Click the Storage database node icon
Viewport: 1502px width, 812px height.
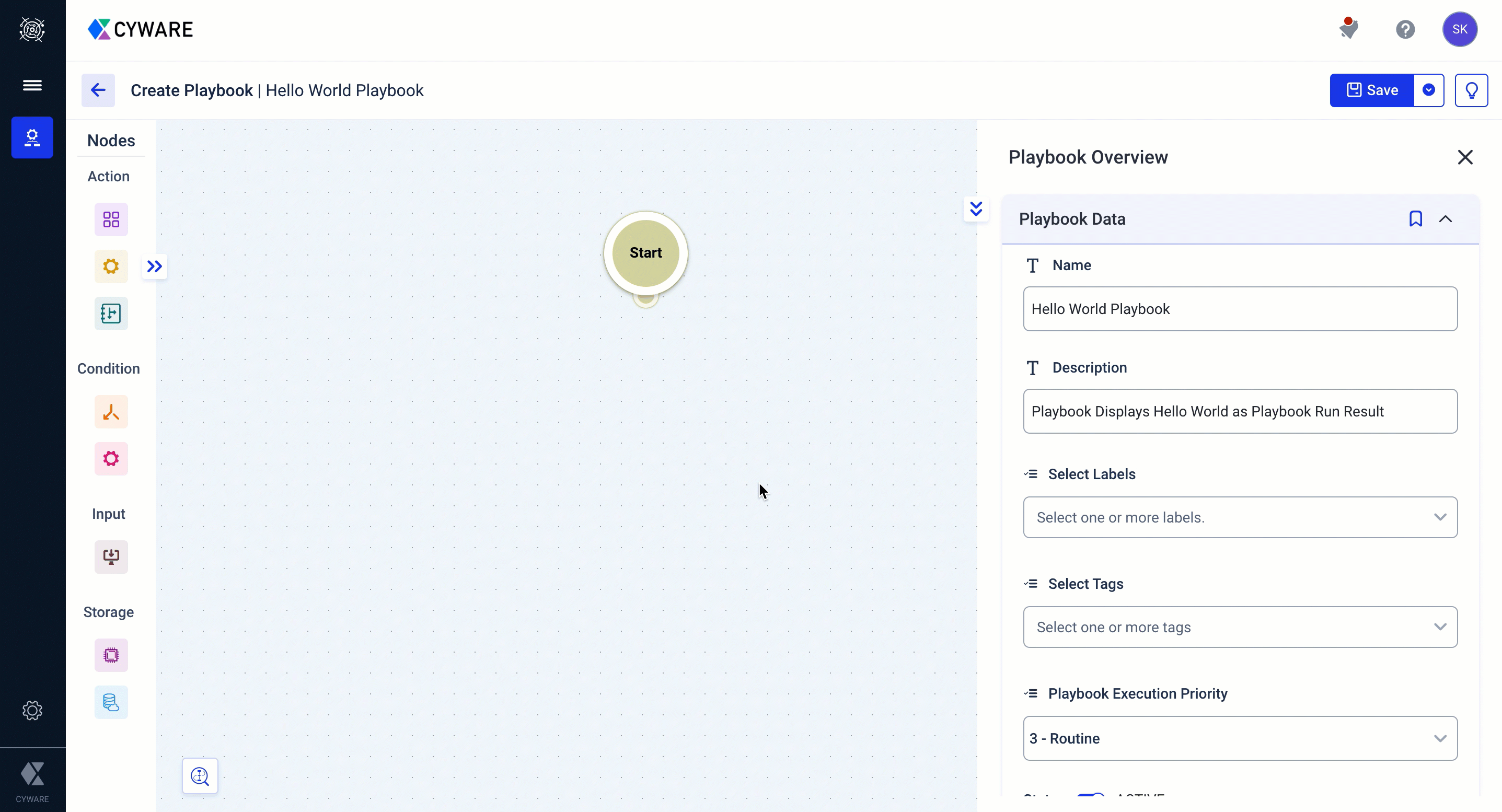click(110, 702)
